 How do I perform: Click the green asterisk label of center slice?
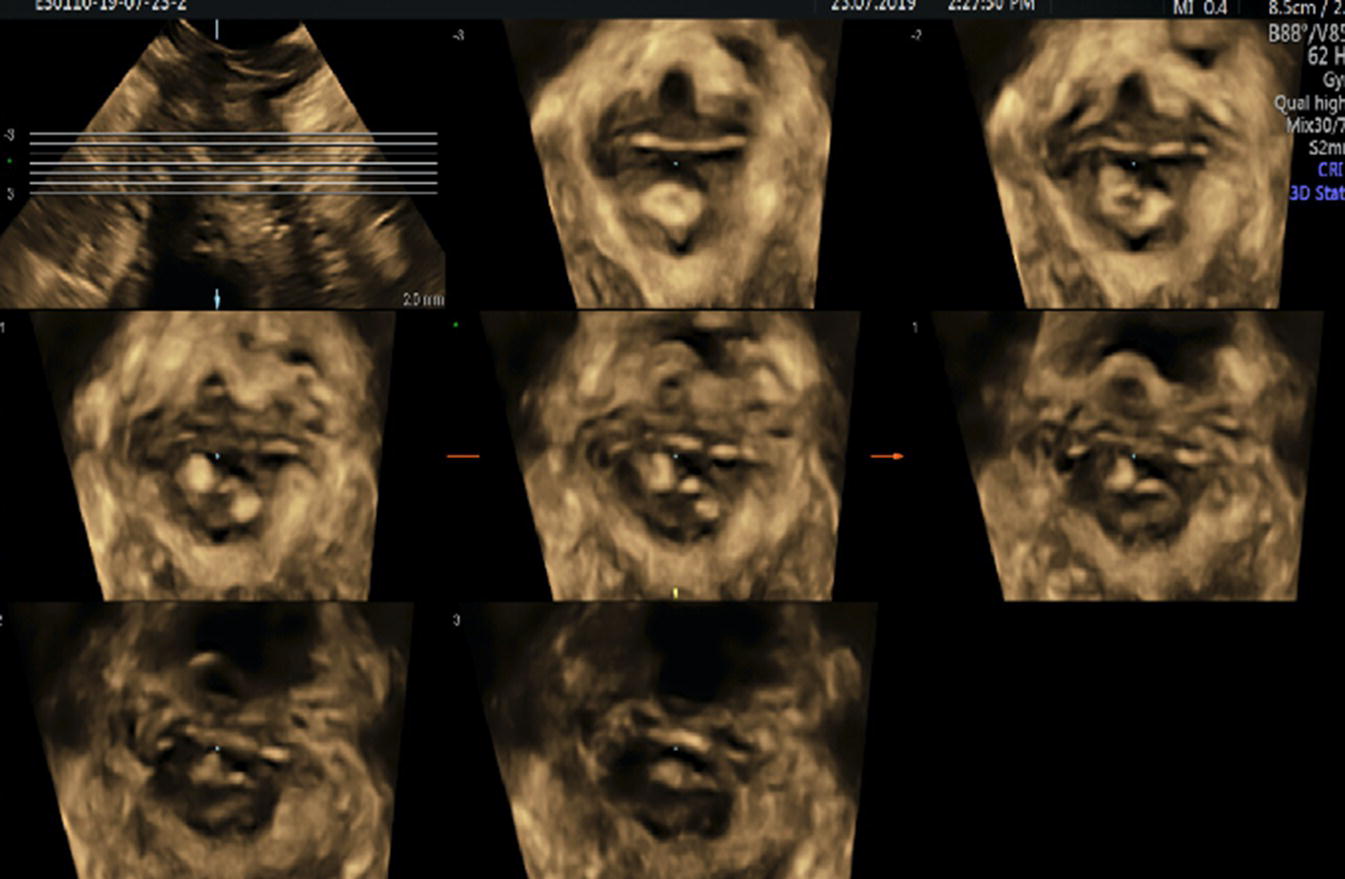[456, 325]
